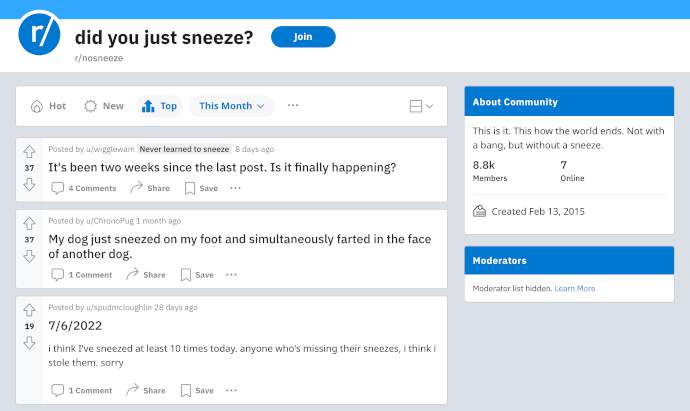The image size is (690, 411).
Task: Open more options on first post
Action: pyautogui.click(x=235, y=188)
